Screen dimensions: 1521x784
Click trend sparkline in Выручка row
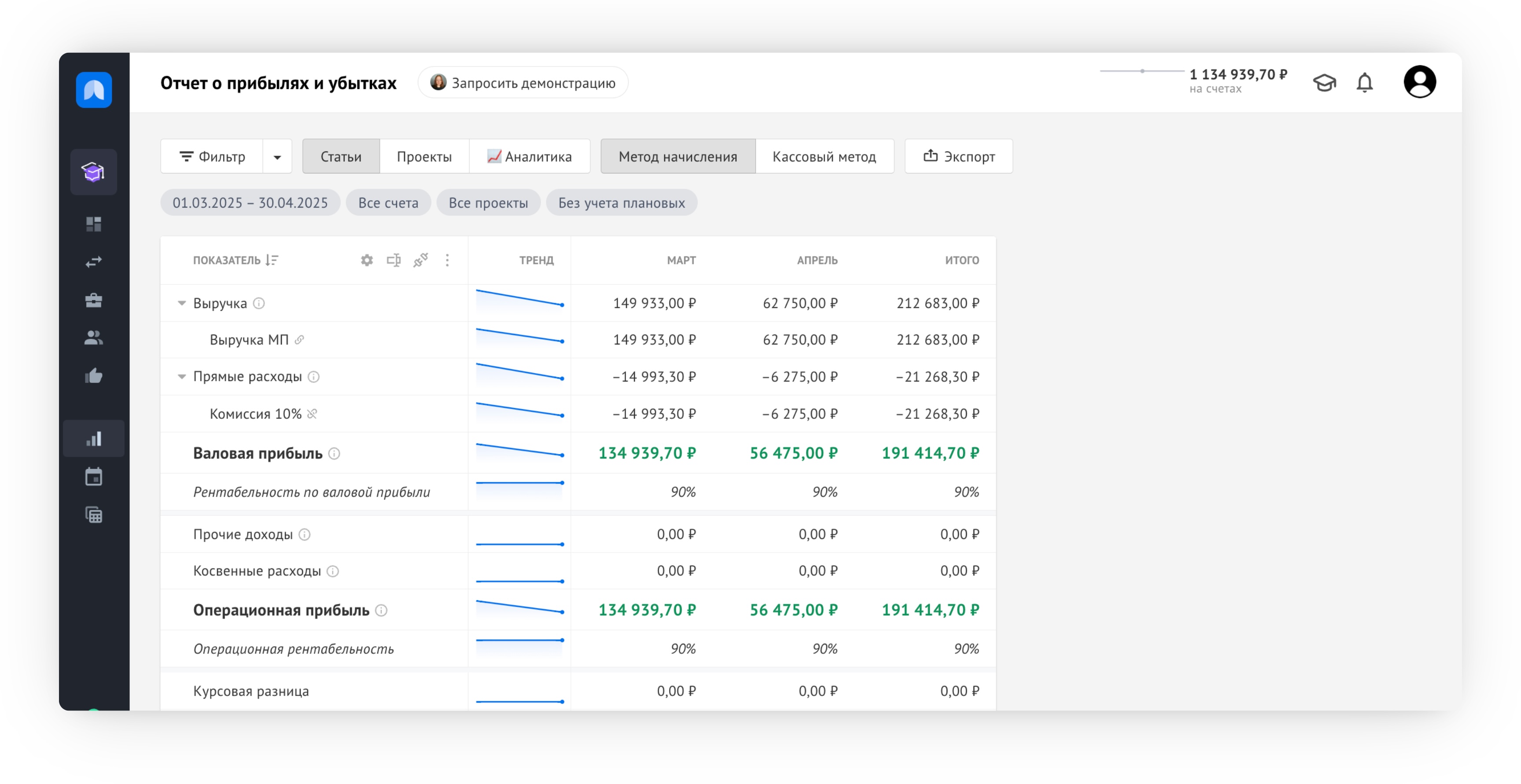(x=519, y=299)
